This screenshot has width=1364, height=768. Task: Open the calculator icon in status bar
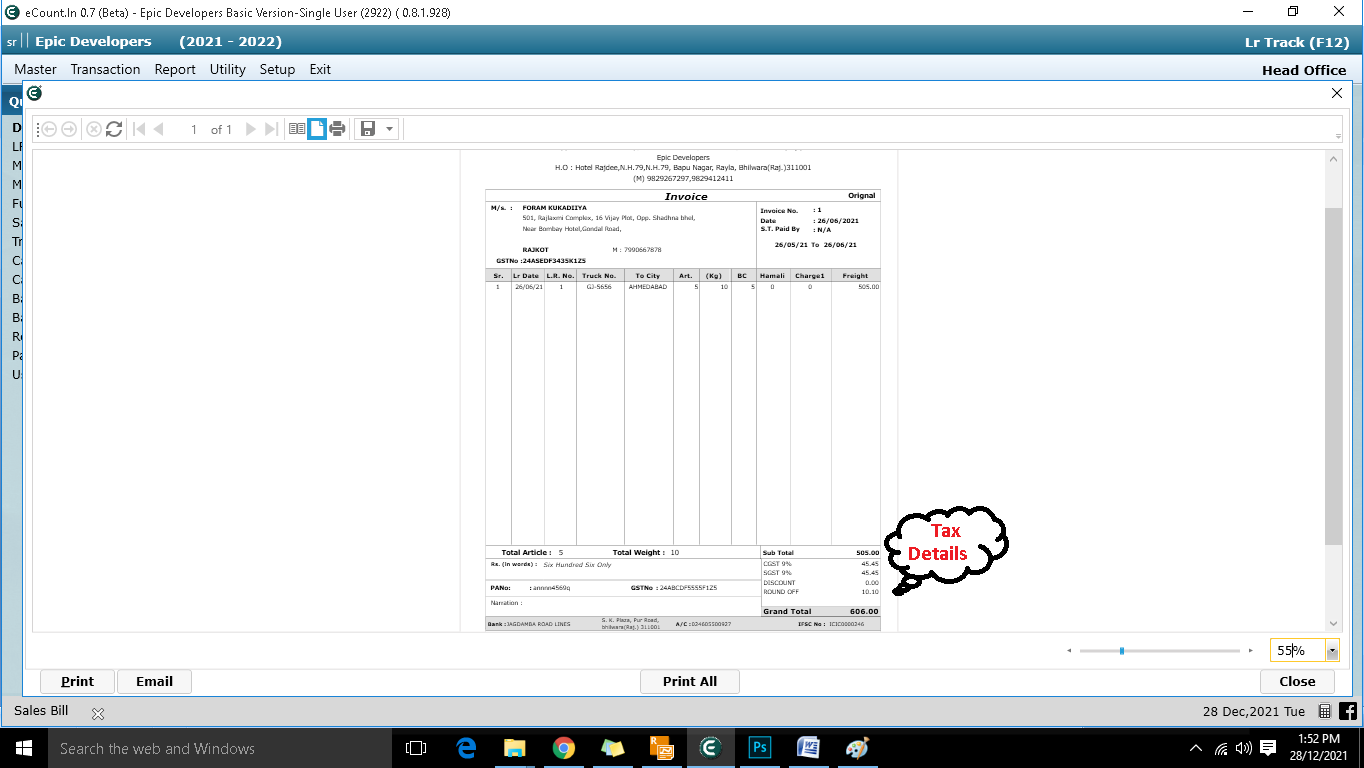[x=1325, y=711]
